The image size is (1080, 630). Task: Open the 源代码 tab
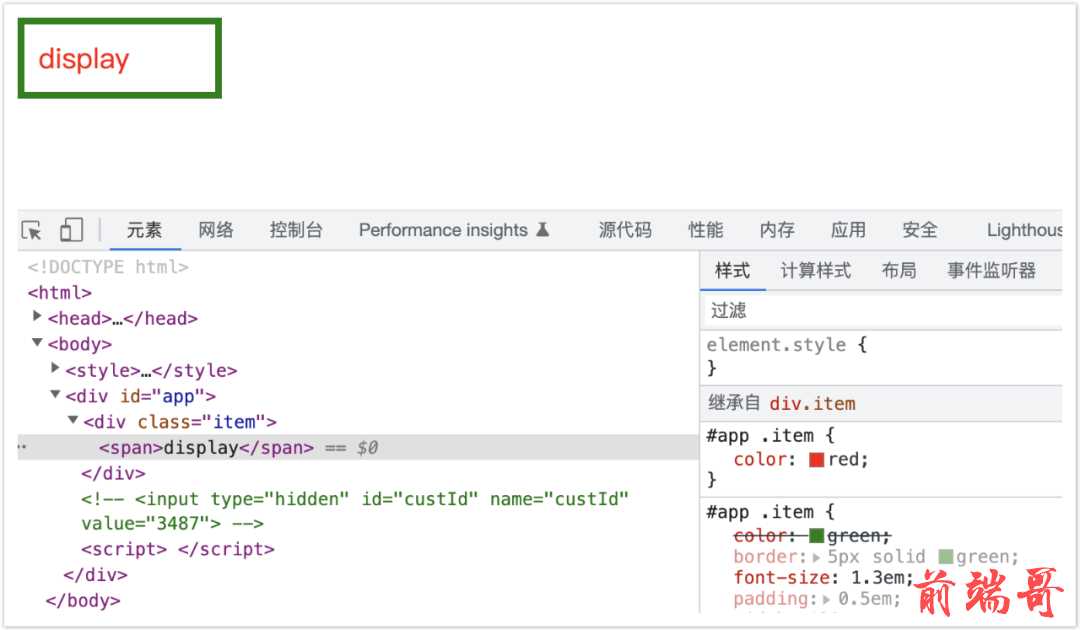point(625,230)
